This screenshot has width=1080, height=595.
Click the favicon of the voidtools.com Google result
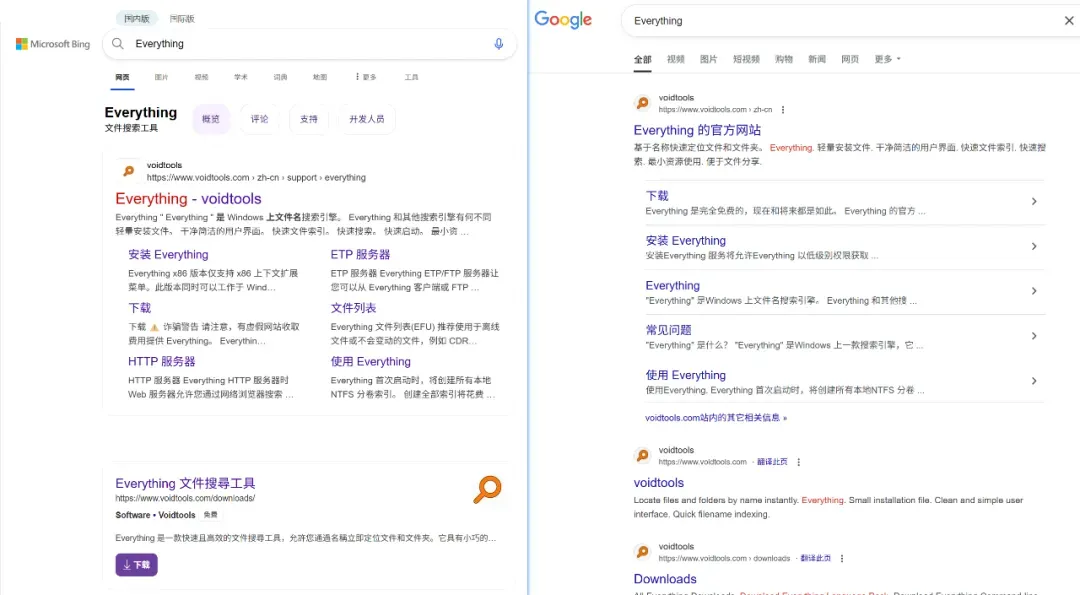tap(642, 455)
